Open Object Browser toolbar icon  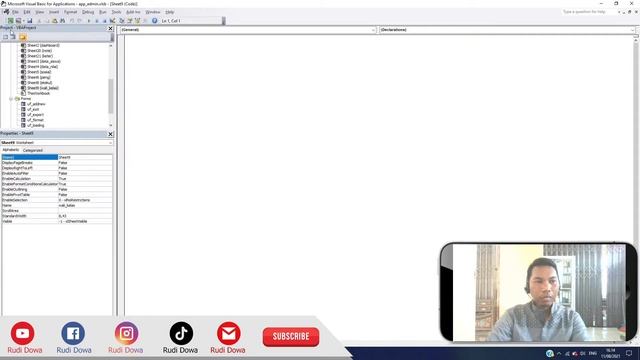pyautogui.click(x=137, y=20)
